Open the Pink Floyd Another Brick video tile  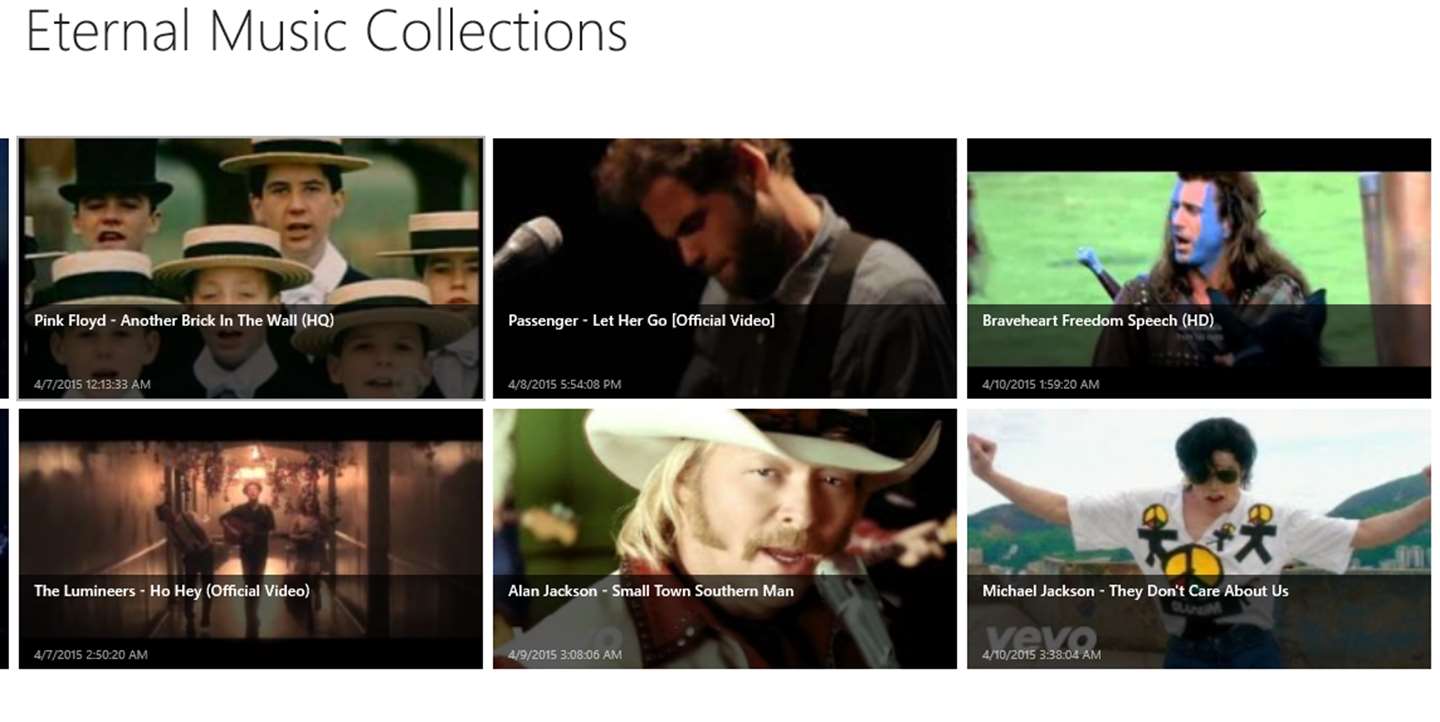[251, 269]
